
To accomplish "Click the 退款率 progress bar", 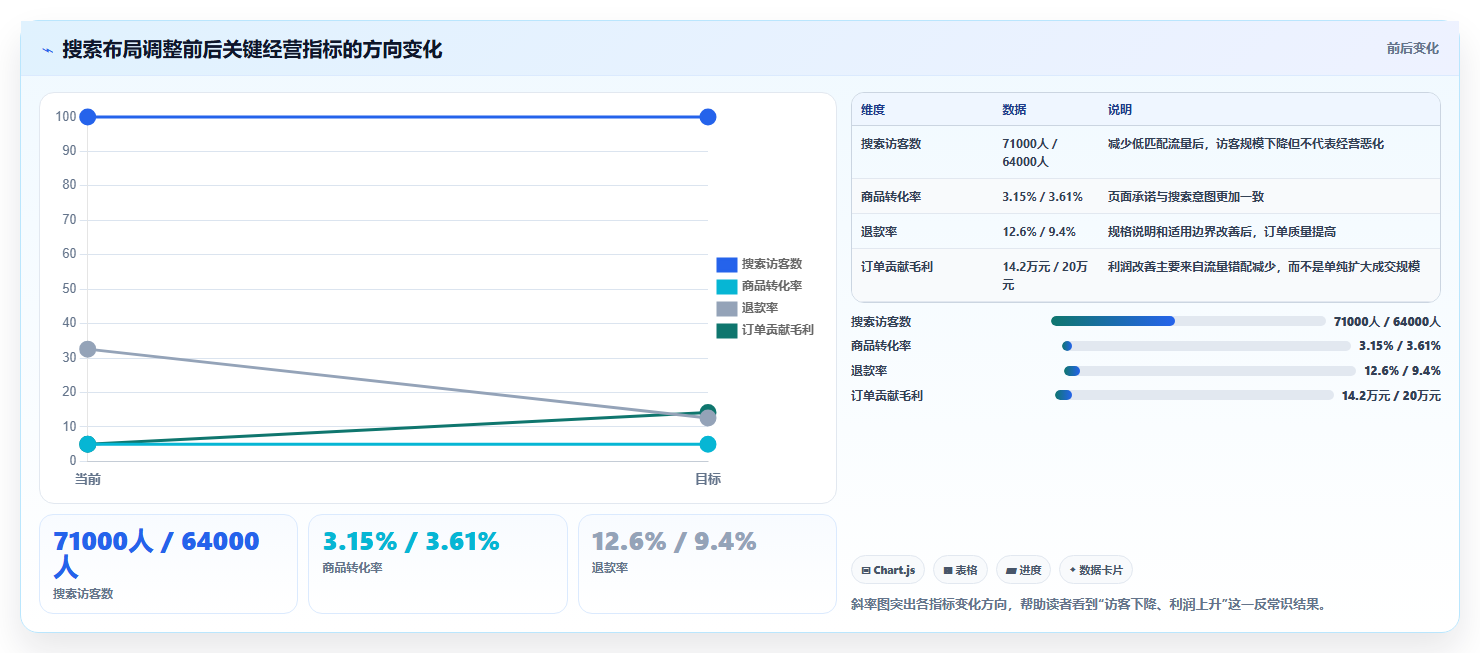I will tap(1210, 371).
